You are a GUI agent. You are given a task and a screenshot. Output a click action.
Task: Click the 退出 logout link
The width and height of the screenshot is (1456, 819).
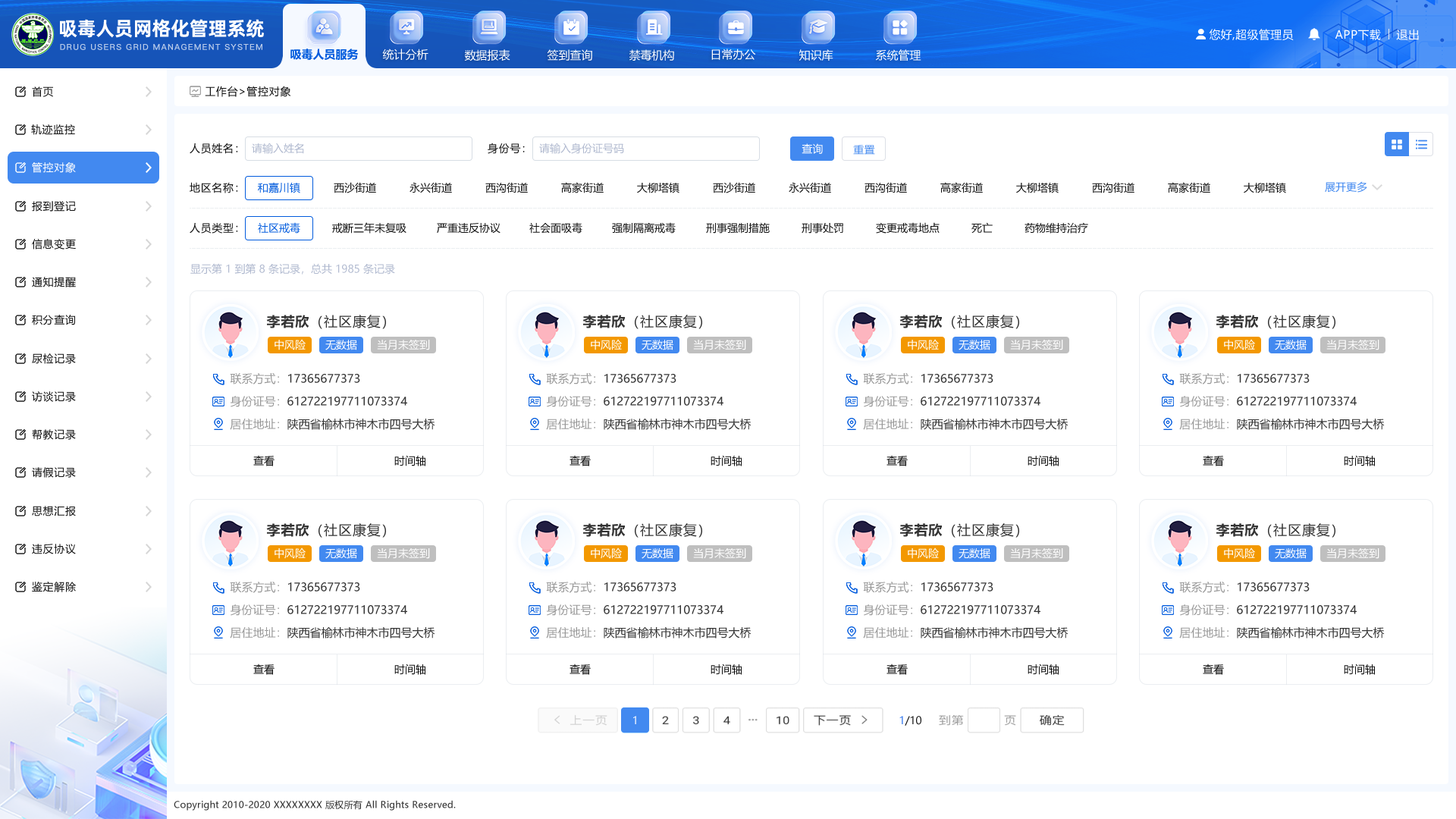coord(1407,35)
